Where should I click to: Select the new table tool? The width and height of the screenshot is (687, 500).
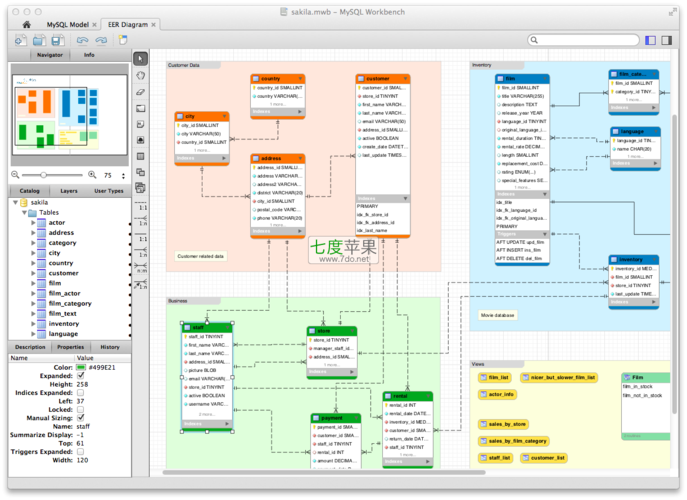click(x=140, y=156)
